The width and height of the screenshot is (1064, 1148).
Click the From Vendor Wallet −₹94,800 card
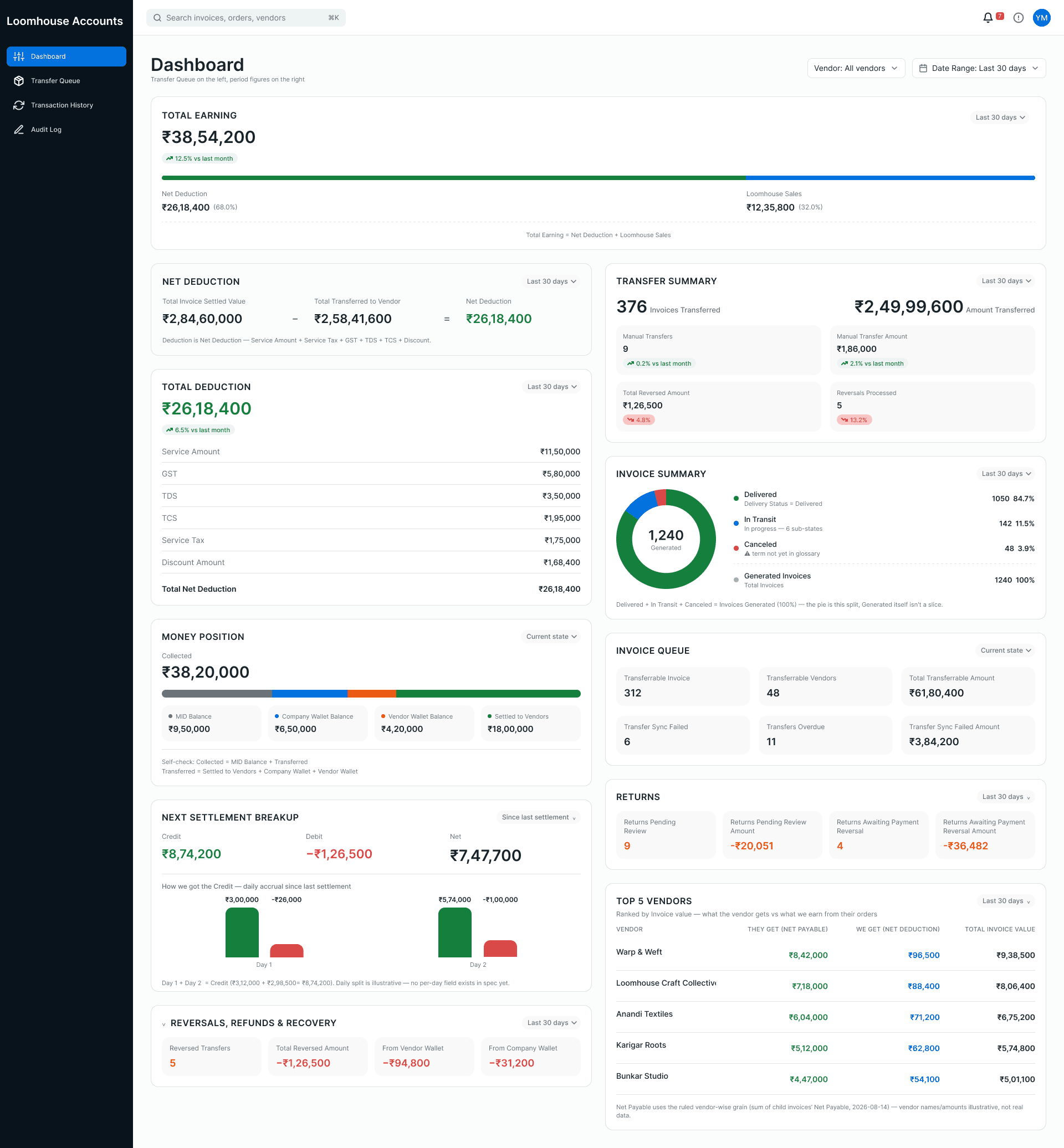[x=424, y=1057]
